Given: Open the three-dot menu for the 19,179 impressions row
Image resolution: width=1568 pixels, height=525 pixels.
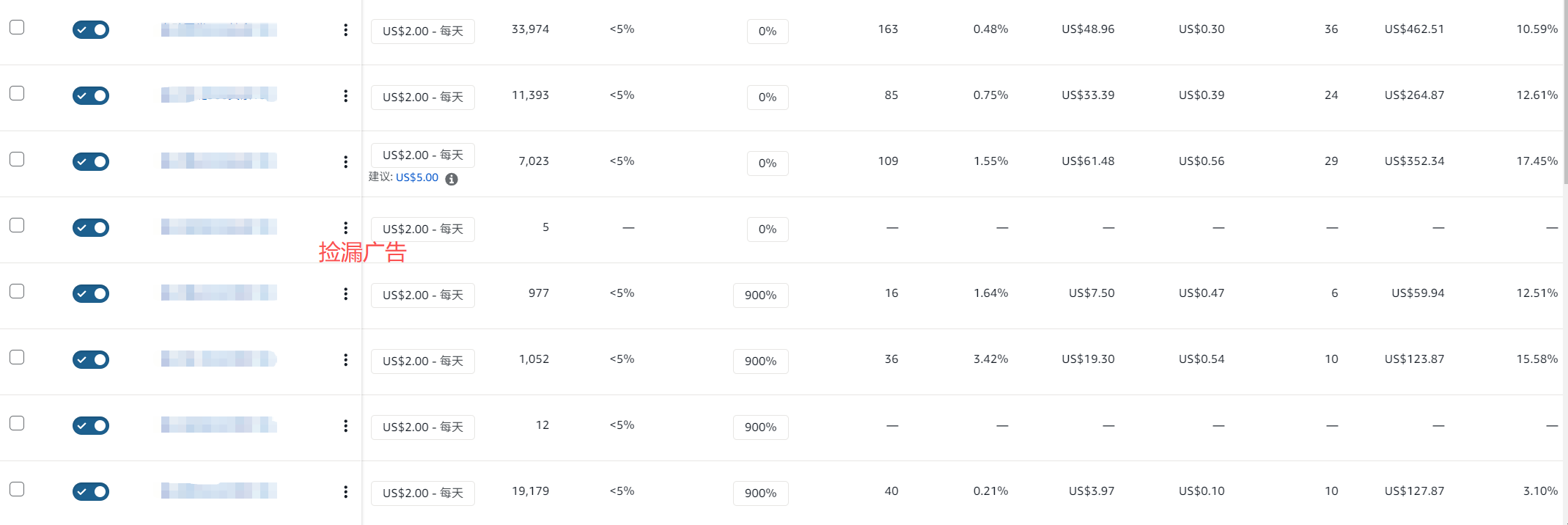Looking at the screenshot, I should [345, 492].
